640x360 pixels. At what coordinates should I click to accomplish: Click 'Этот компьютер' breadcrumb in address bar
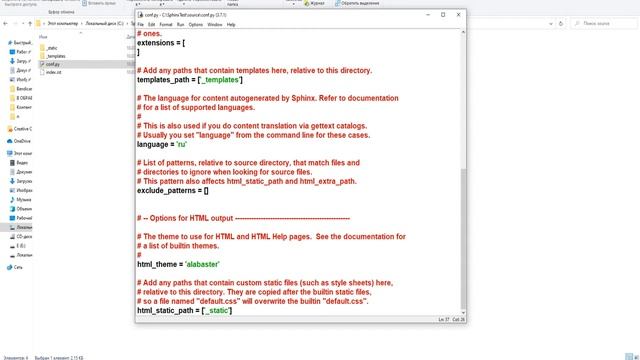(62, 24)
